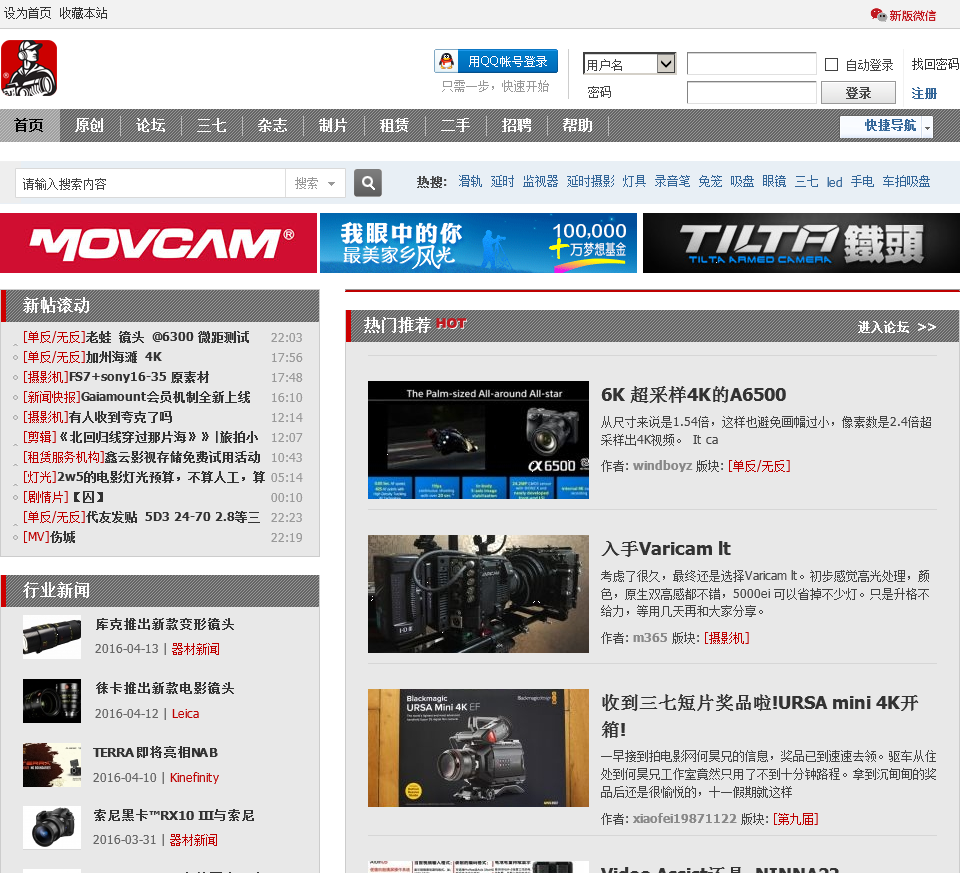
Task: Open author link xiaofei19871122
Action: coord(684,819)
